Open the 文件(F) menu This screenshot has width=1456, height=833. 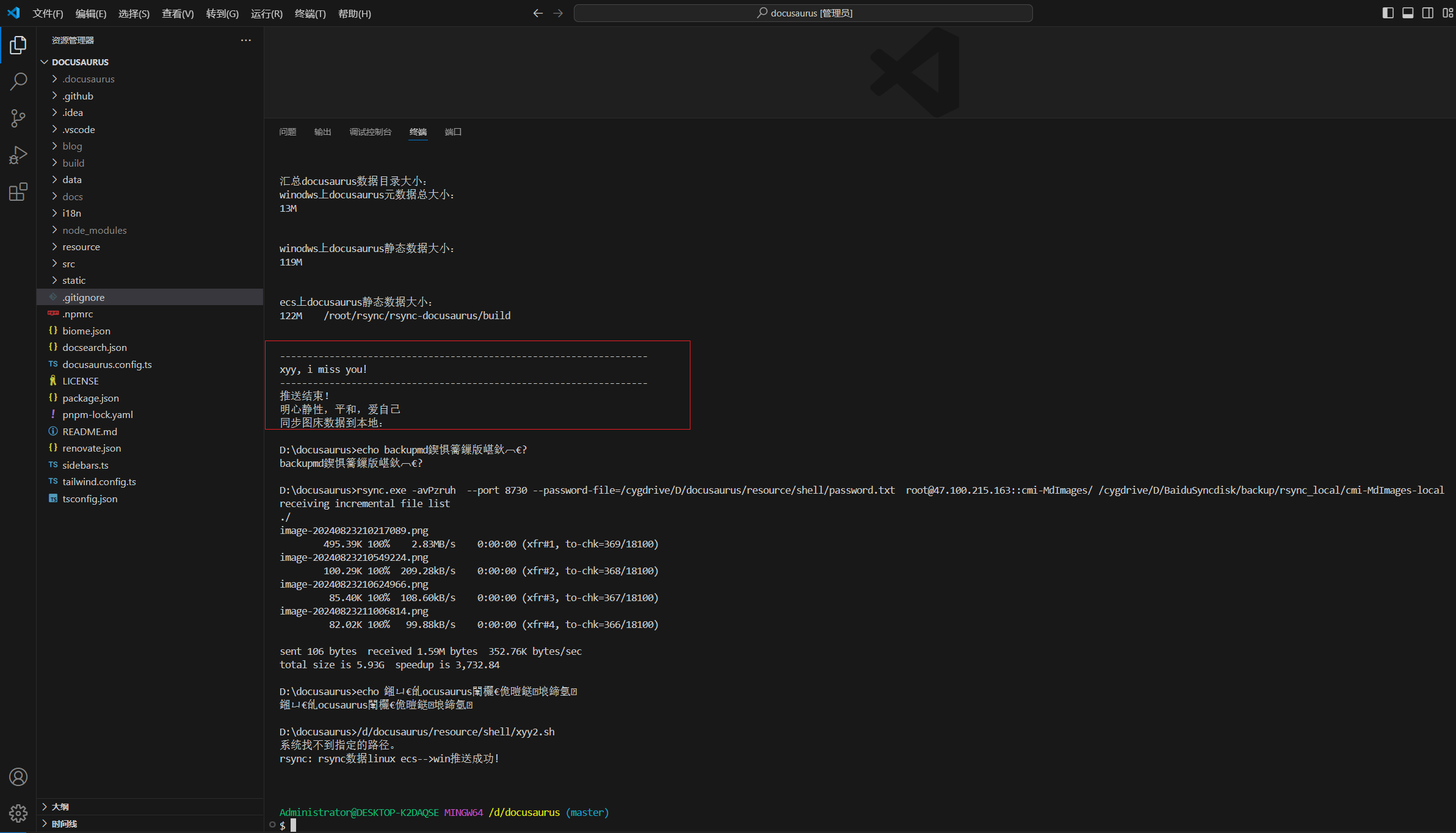[x=48, y=13]
